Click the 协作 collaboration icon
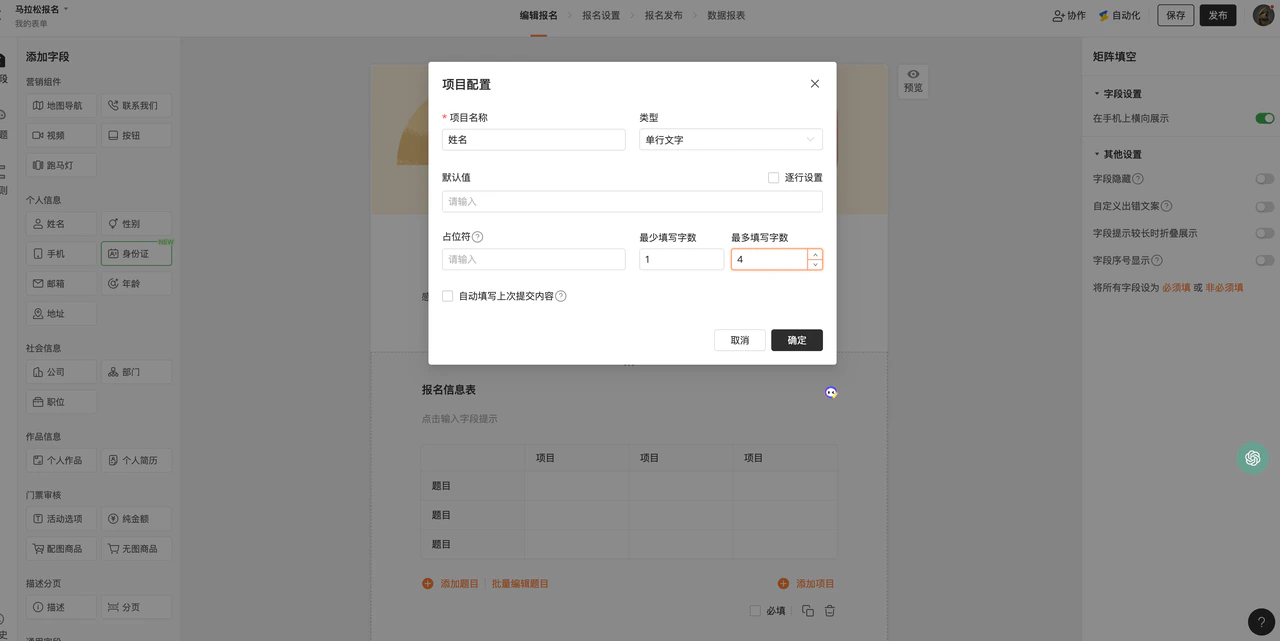The width and height of the screenshot is (1280, 641). pos(1058,15)
